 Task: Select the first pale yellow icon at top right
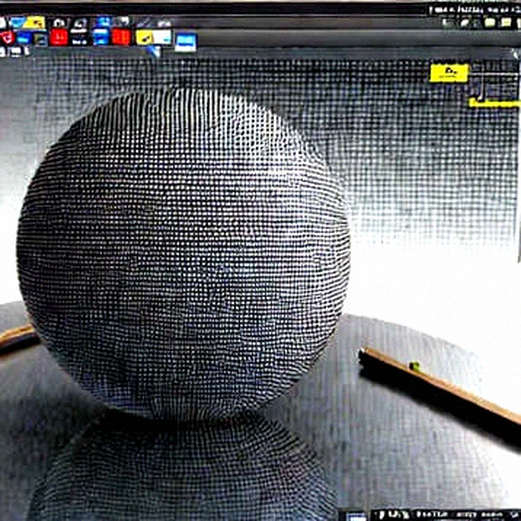pos(490,22)
